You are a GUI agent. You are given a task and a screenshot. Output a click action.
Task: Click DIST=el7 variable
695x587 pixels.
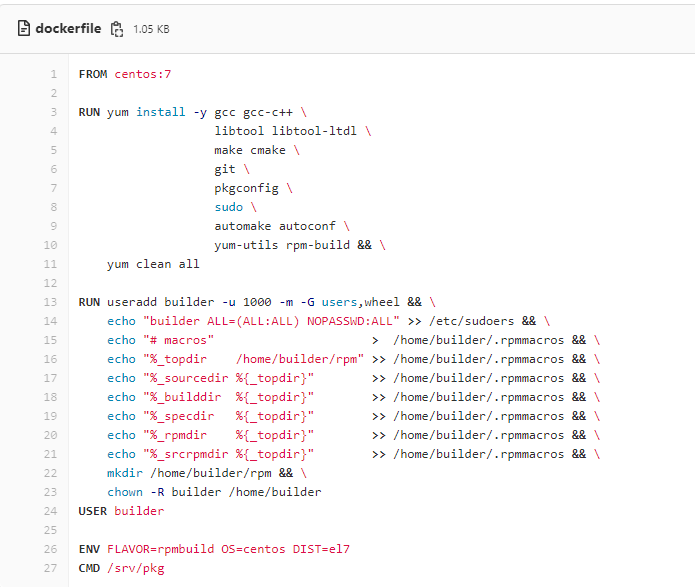coord(321,549)
